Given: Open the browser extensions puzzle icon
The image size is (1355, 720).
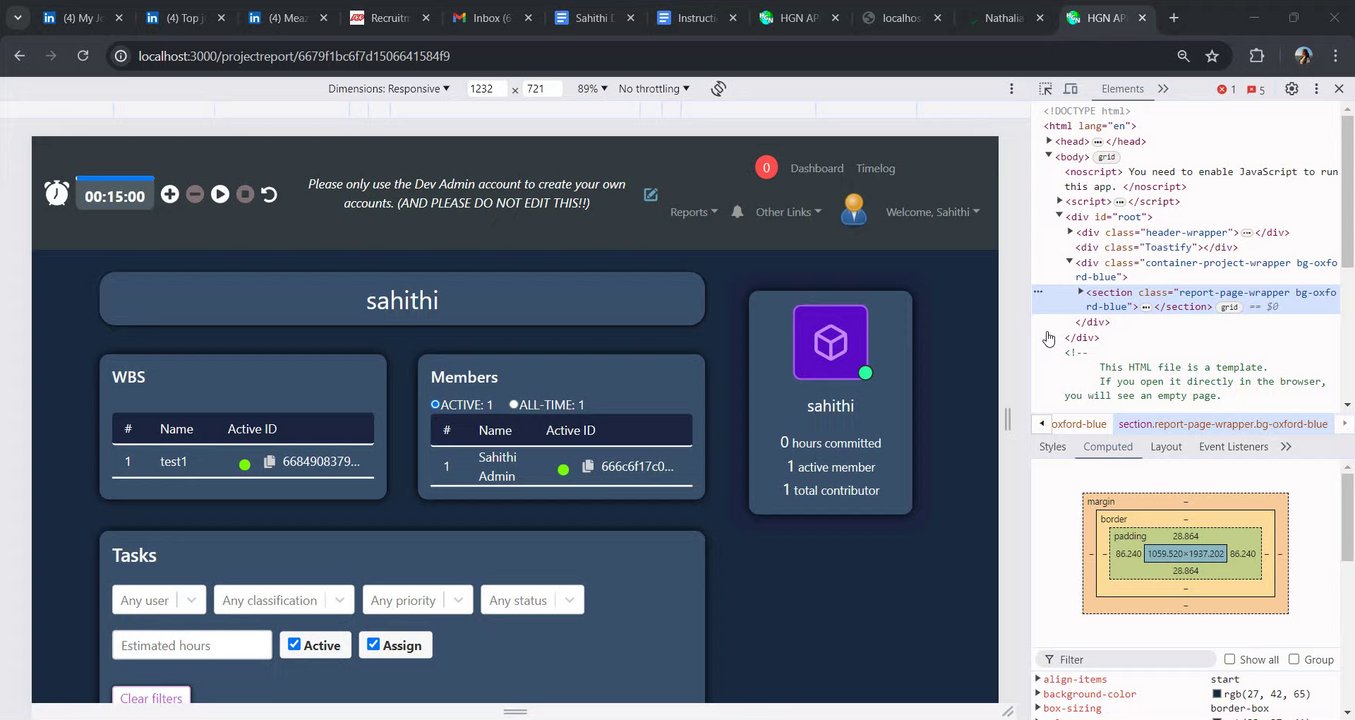Looking at the screenshot, I should (x=1257, y=56).
